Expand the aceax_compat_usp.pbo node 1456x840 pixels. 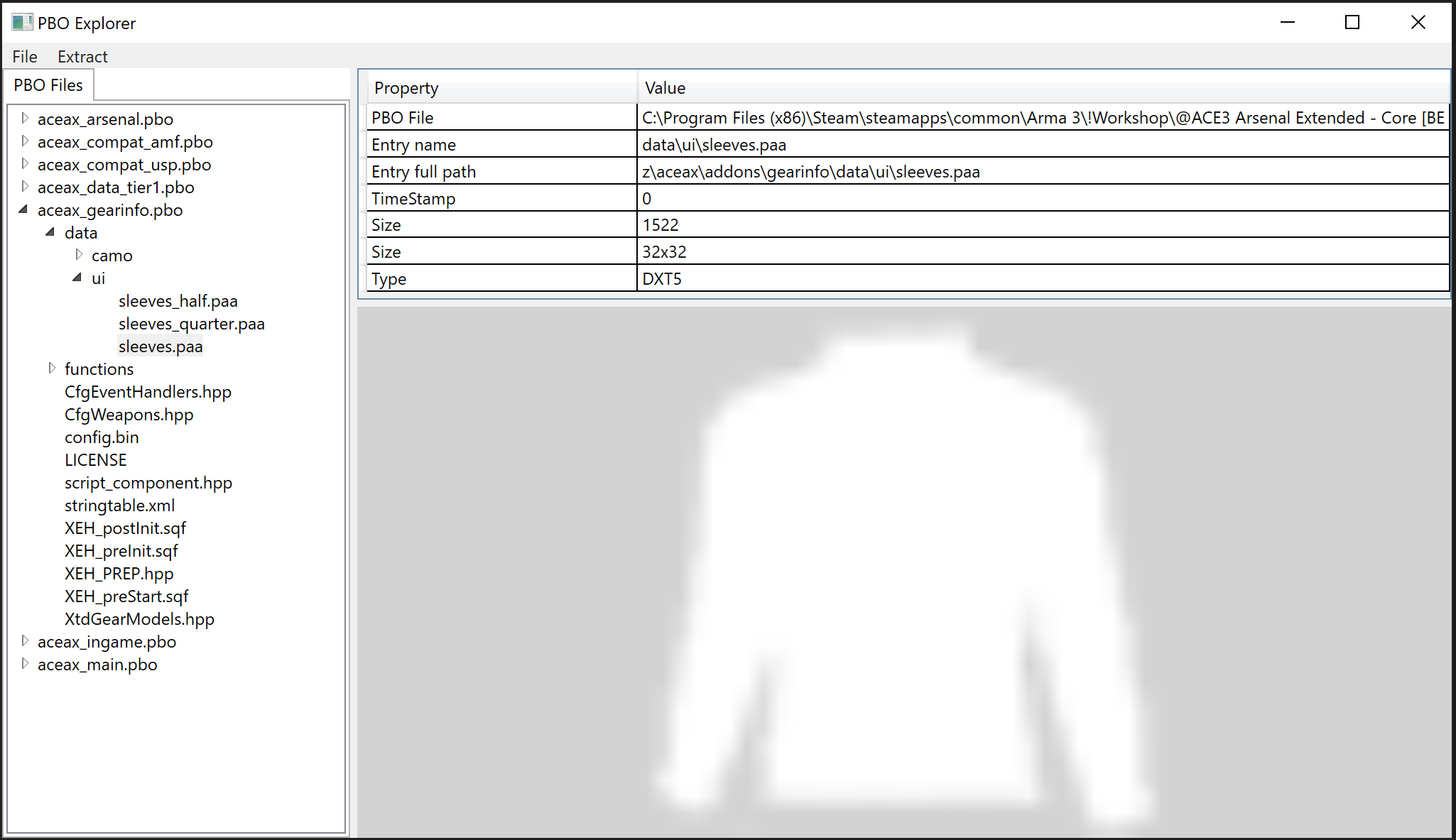point(25,164)
